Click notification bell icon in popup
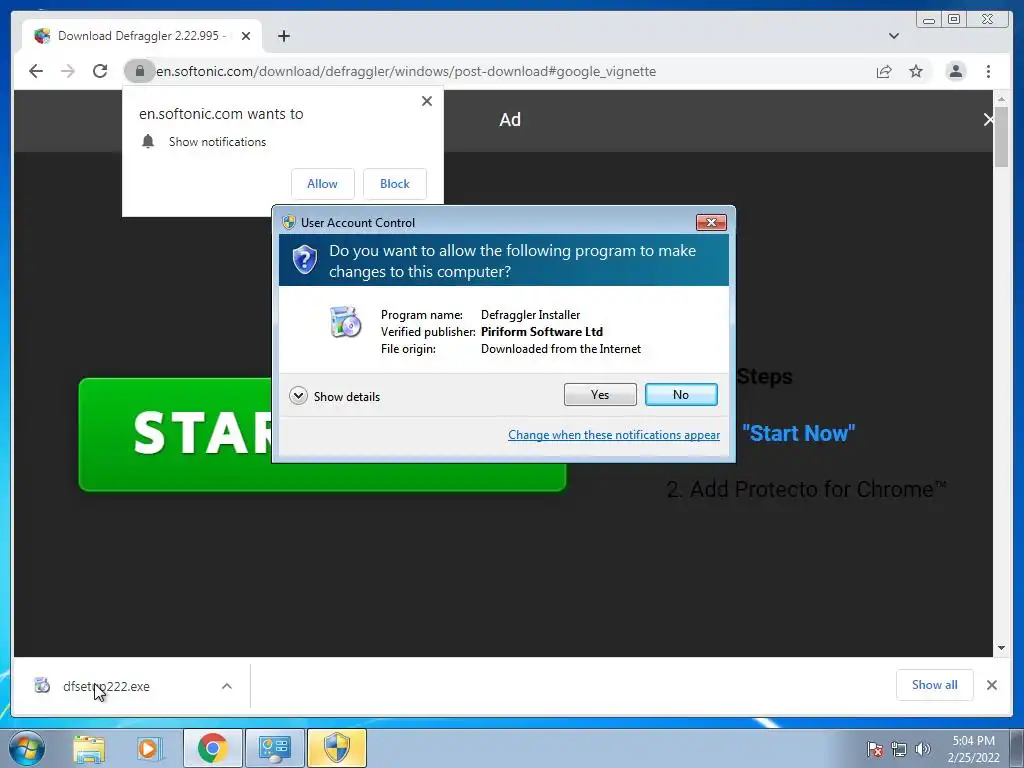This screenshot has height=768, width=1024. coord(148,141)
